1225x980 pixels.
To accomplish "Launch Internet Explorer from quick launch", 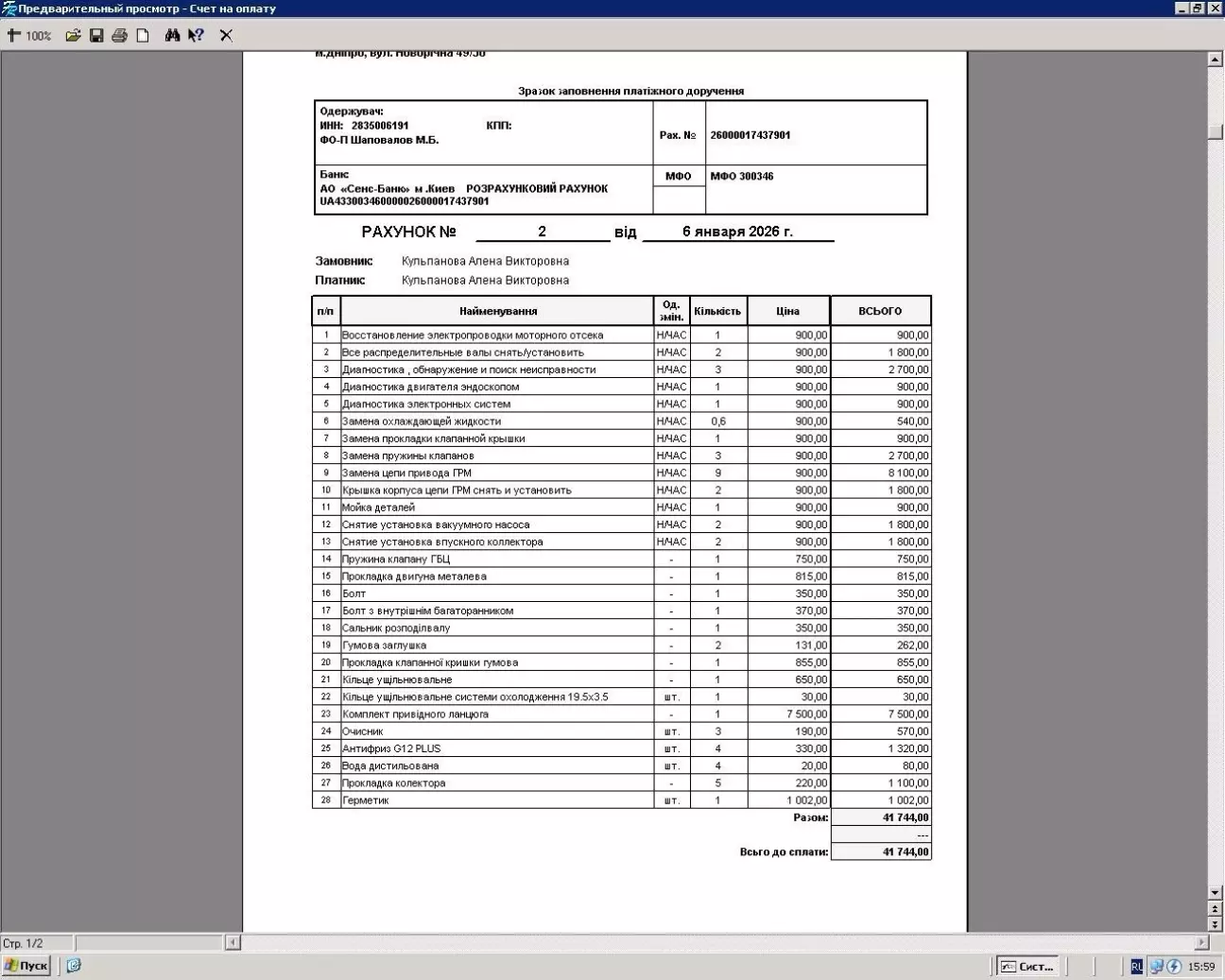I will point(74,966).
